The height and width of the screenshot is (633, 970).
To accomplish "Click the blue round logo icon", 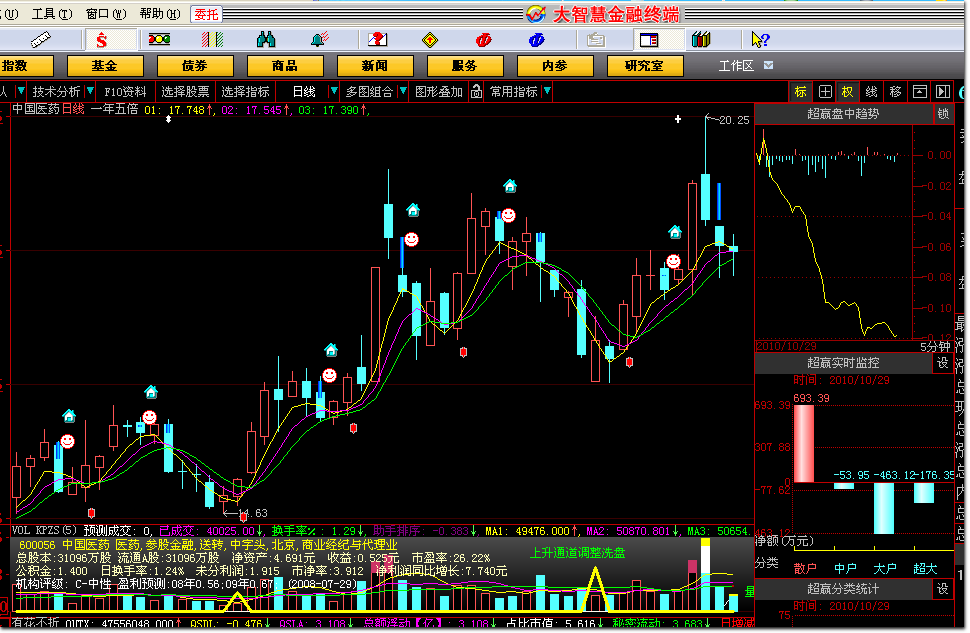I will click(x=536, y=40).
